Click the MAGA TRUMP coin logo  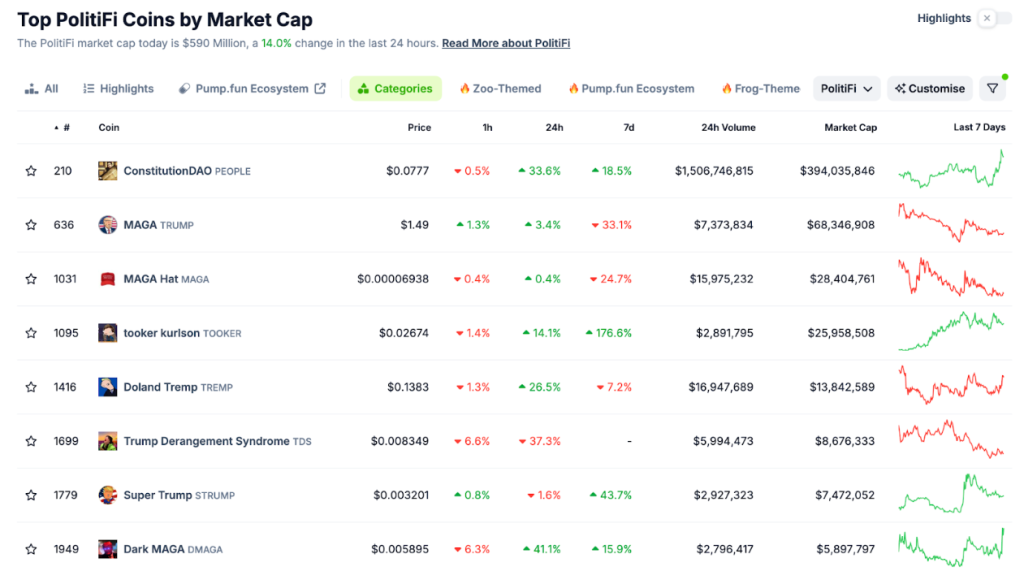[x=108, y=225]
